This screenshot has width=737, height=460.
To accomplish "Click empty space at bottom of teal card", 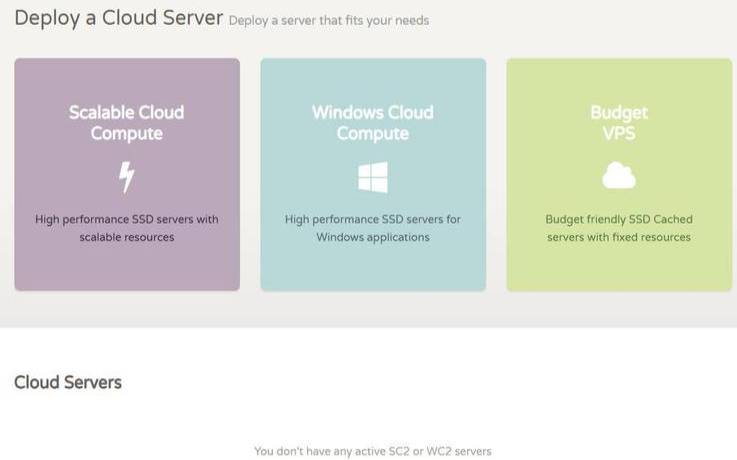I will [x=372, y=270].
